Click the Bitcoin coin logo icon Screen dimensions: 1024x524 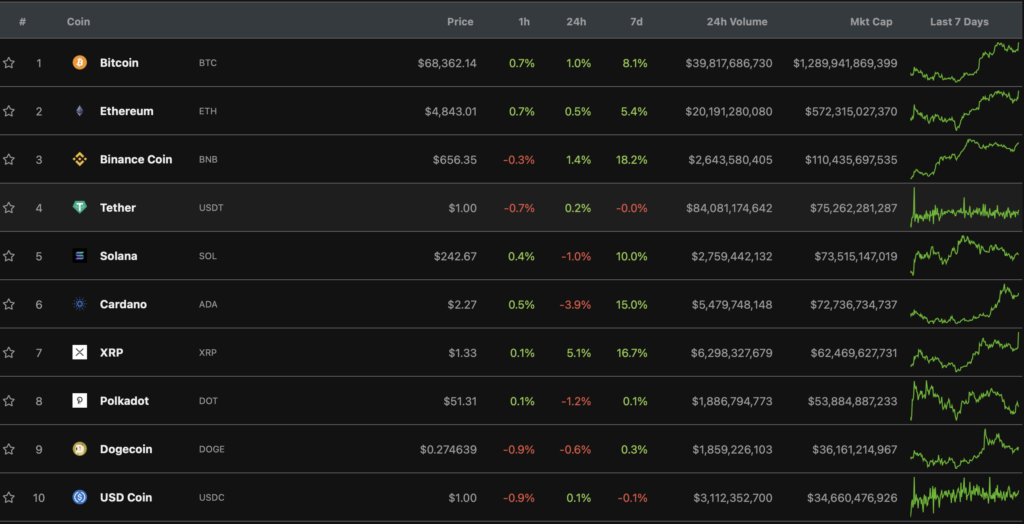coord(80,63)
